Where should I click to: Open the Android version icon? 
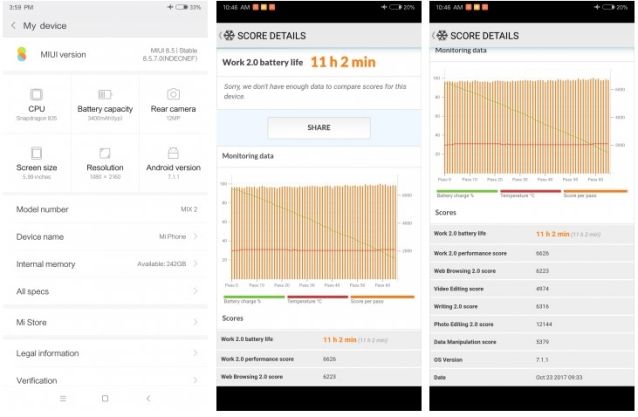[x=173, y=153]
